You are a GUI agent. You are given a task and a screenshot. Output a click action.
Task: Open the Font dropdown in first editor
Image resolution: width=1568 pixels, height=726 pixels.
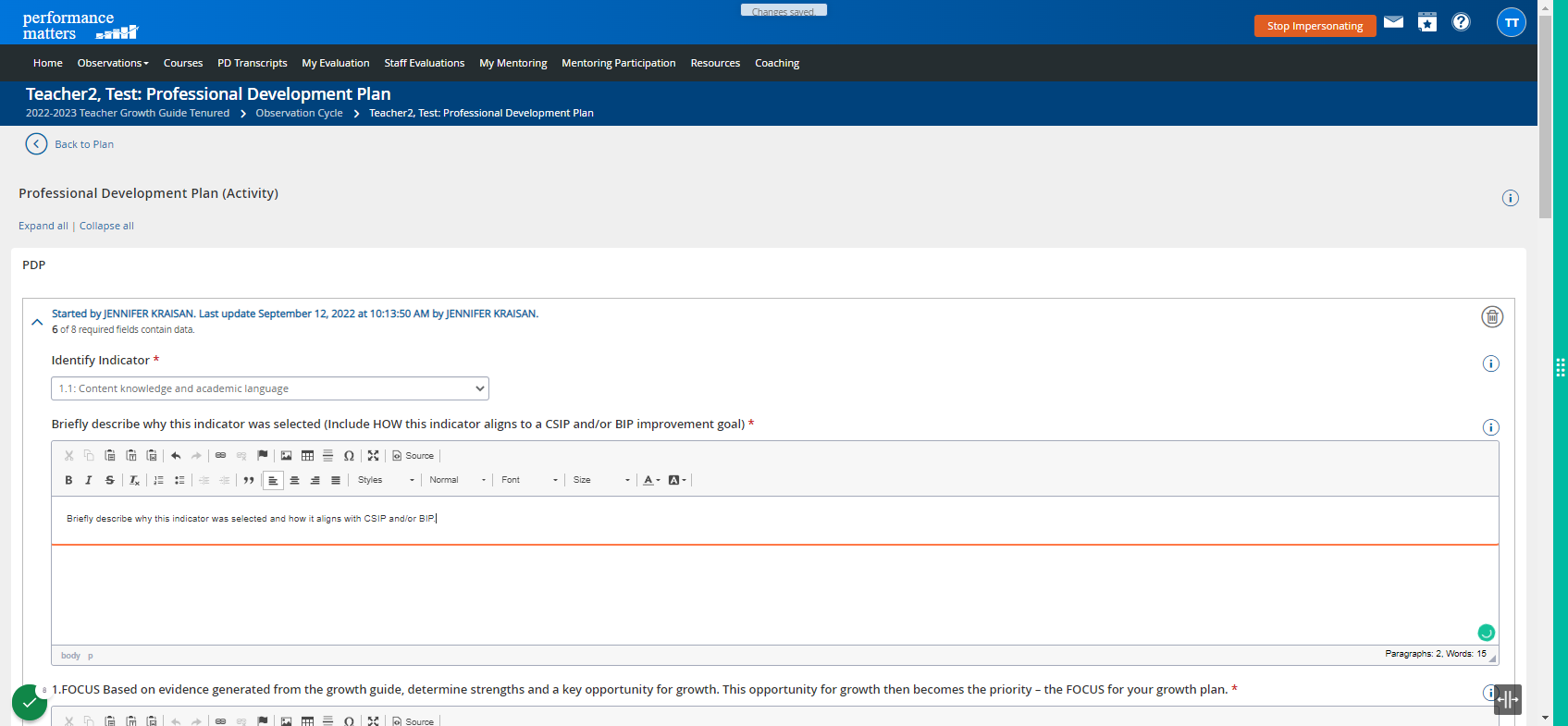(530, 480)
